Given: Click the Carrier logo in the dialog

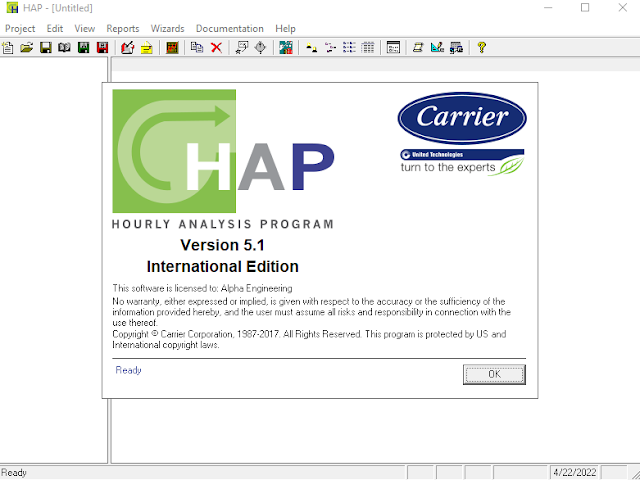Looking at the screenshot, I should (462, 118).
